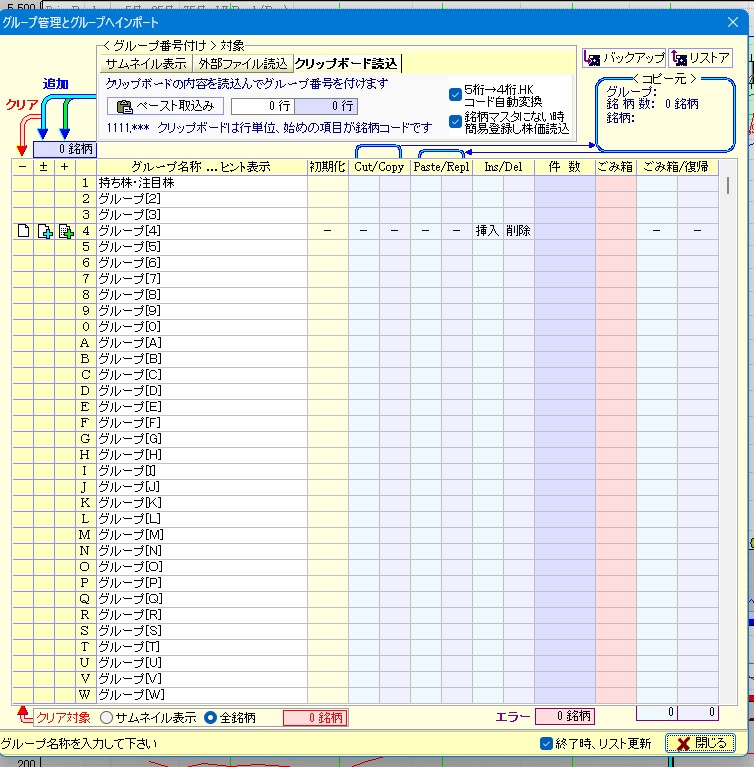This screenshot has height=767, width=754.
Task: Click the clear (blank page) icon in row 4
Action: [x=23, y=231]
